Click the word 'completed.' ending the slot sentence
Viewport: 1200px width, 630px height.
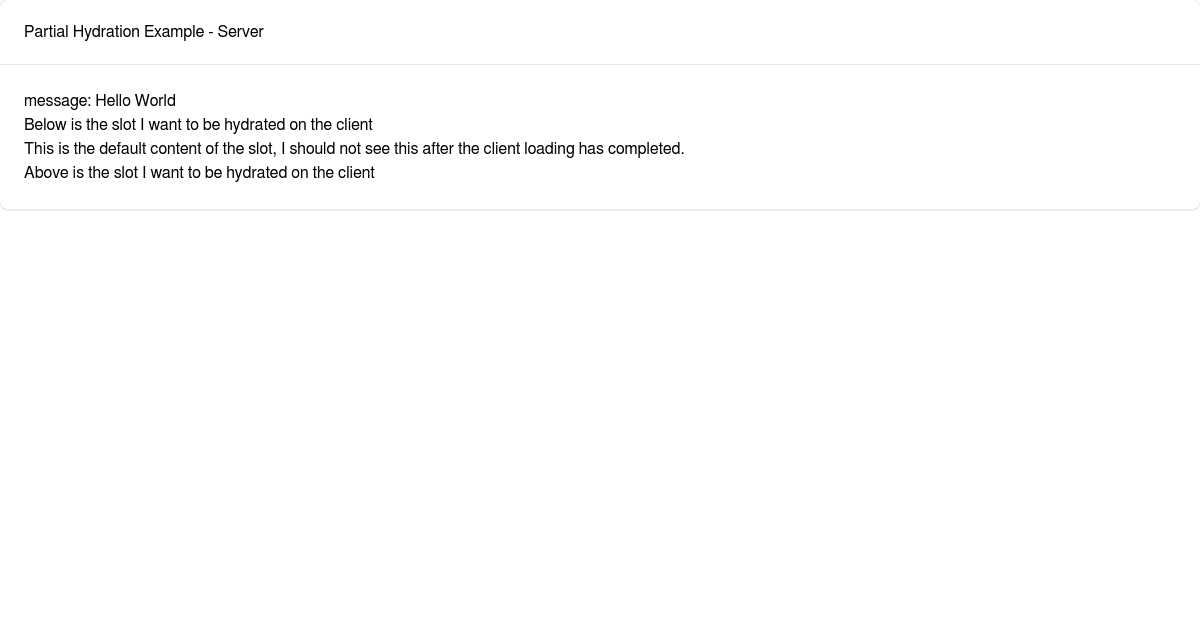click(x=647, y=149)
